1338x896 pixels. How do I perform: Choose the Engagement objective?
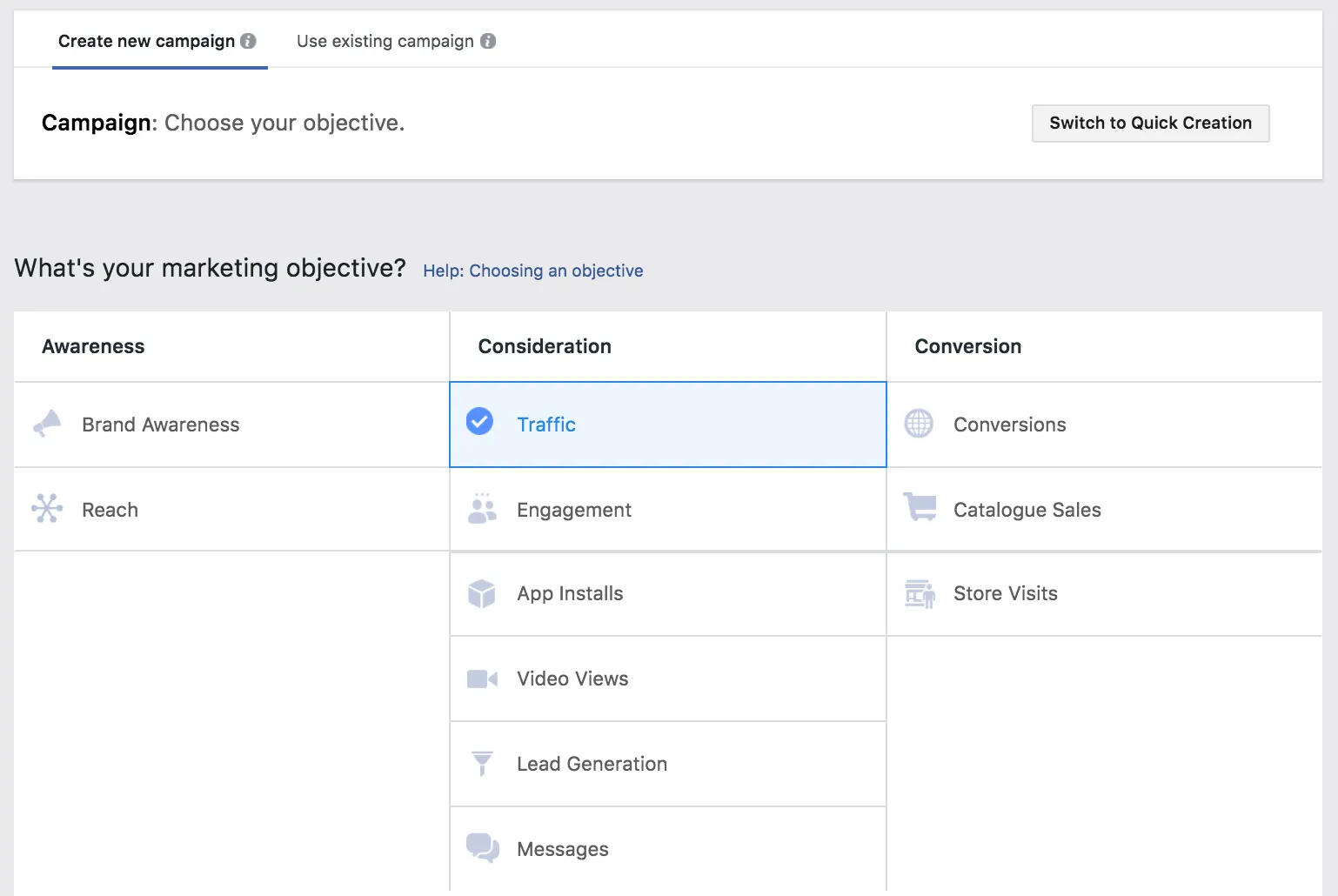pos(668,510)
